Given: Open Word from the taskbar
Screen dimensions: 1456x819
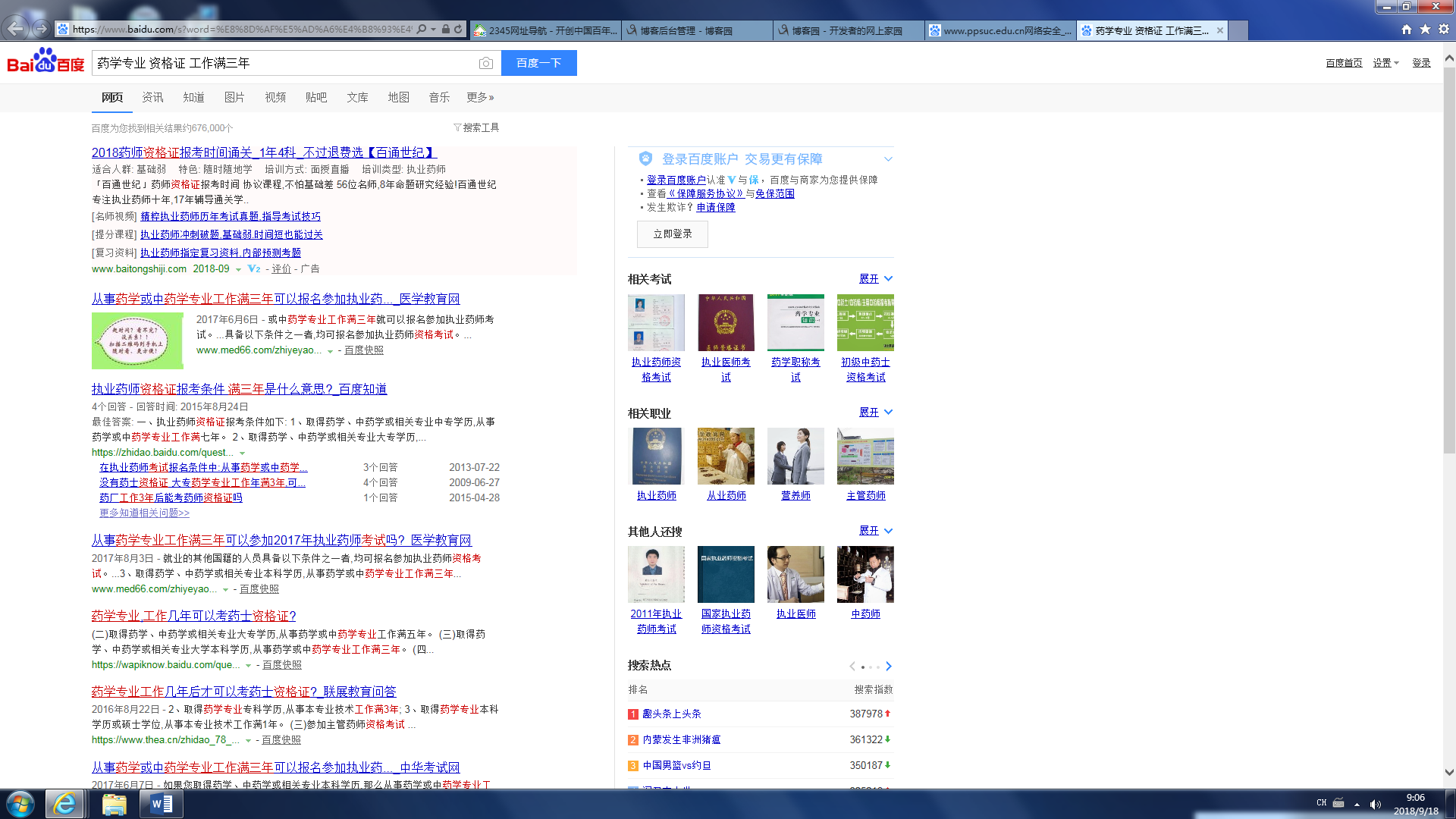Looking at the screenshot, I should coord(162,804).
